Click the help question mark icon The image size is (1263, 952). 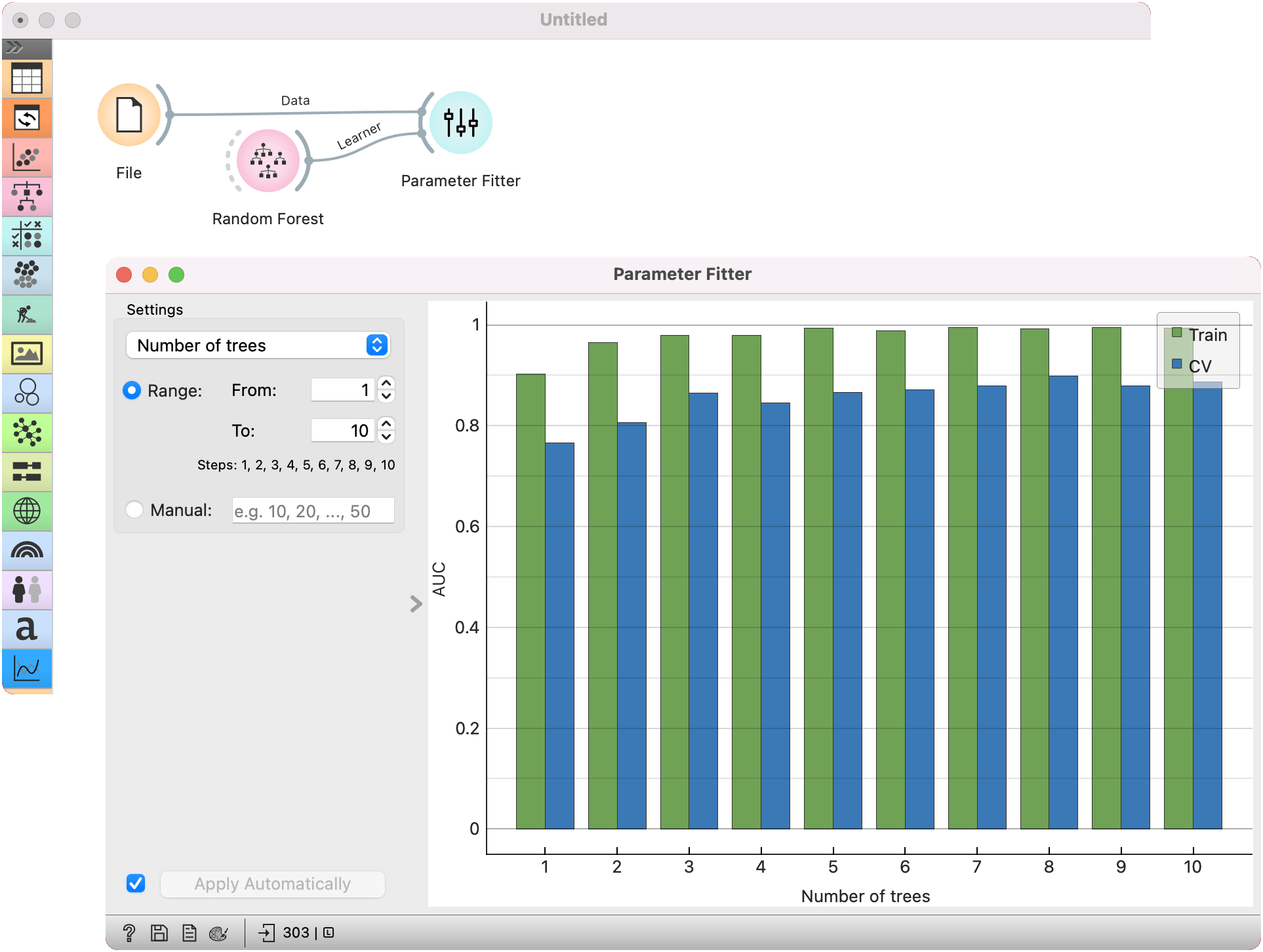pos(129,932)
